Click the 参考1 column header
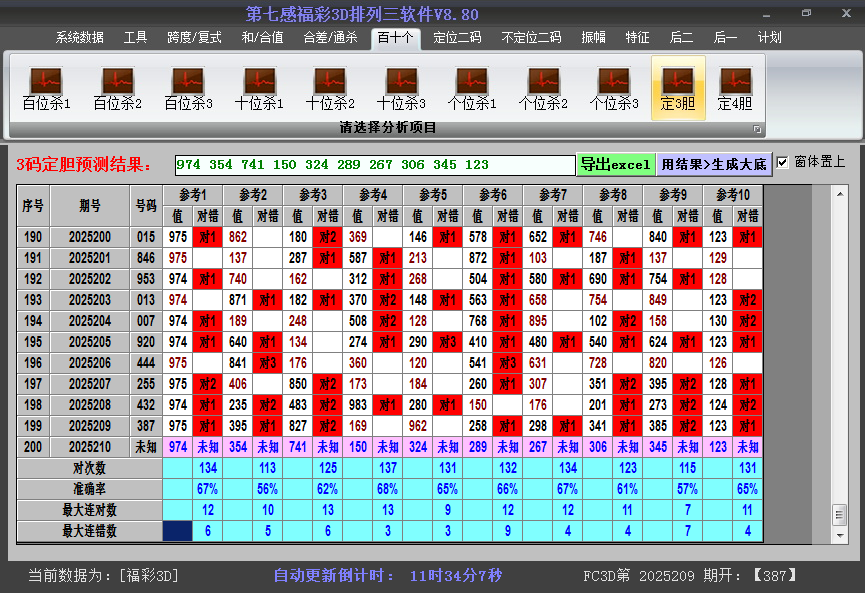 click(193, 195)
